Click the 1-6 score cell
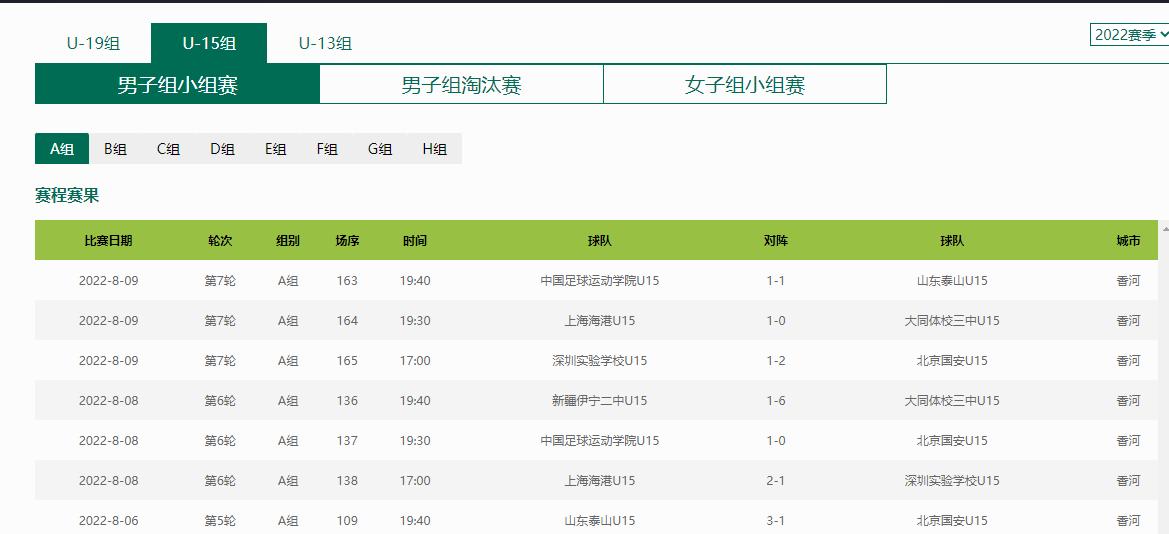The height and width of the screenshot is (534, 1169). click(776, 400)
